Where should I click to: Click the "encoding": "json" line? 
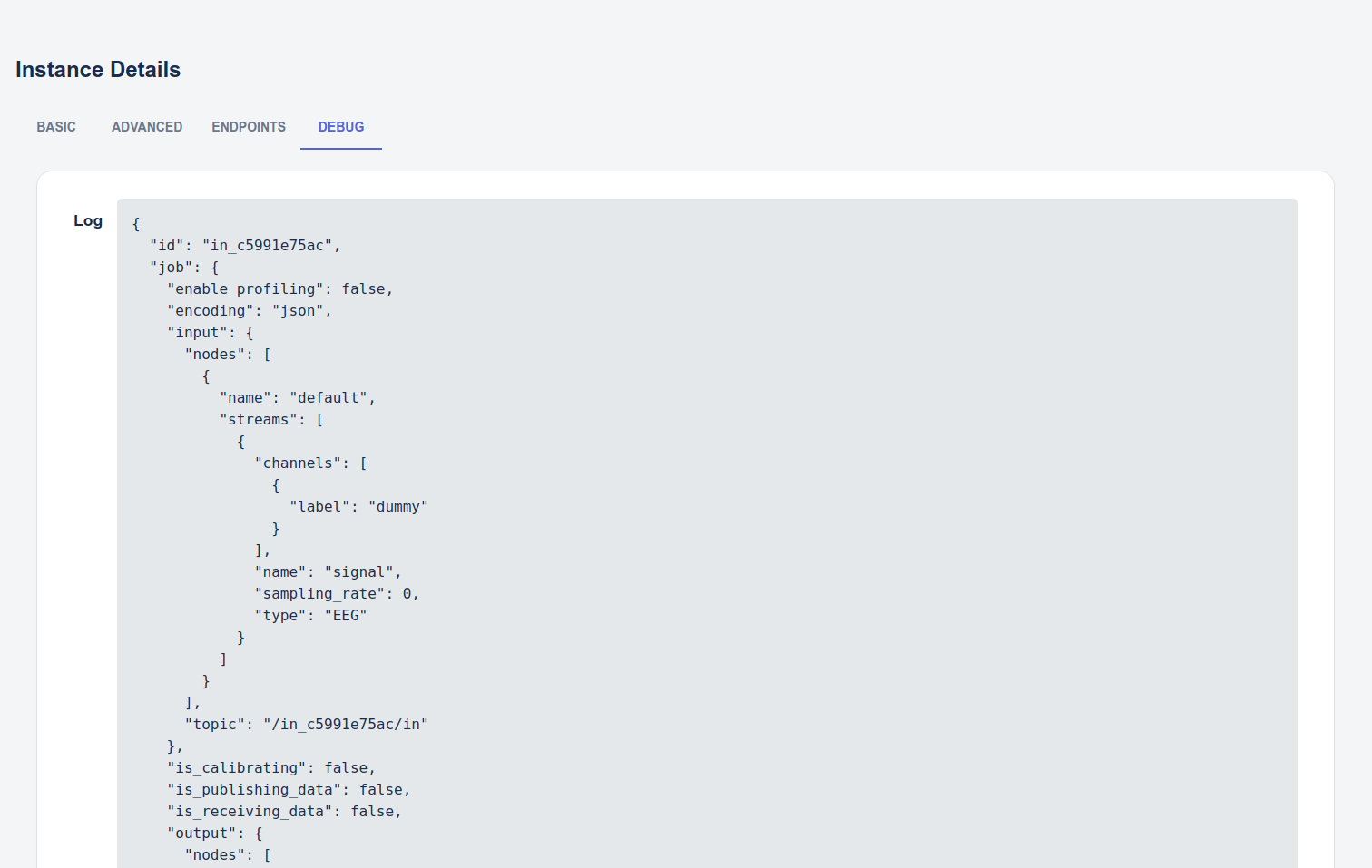click(250, 311)
